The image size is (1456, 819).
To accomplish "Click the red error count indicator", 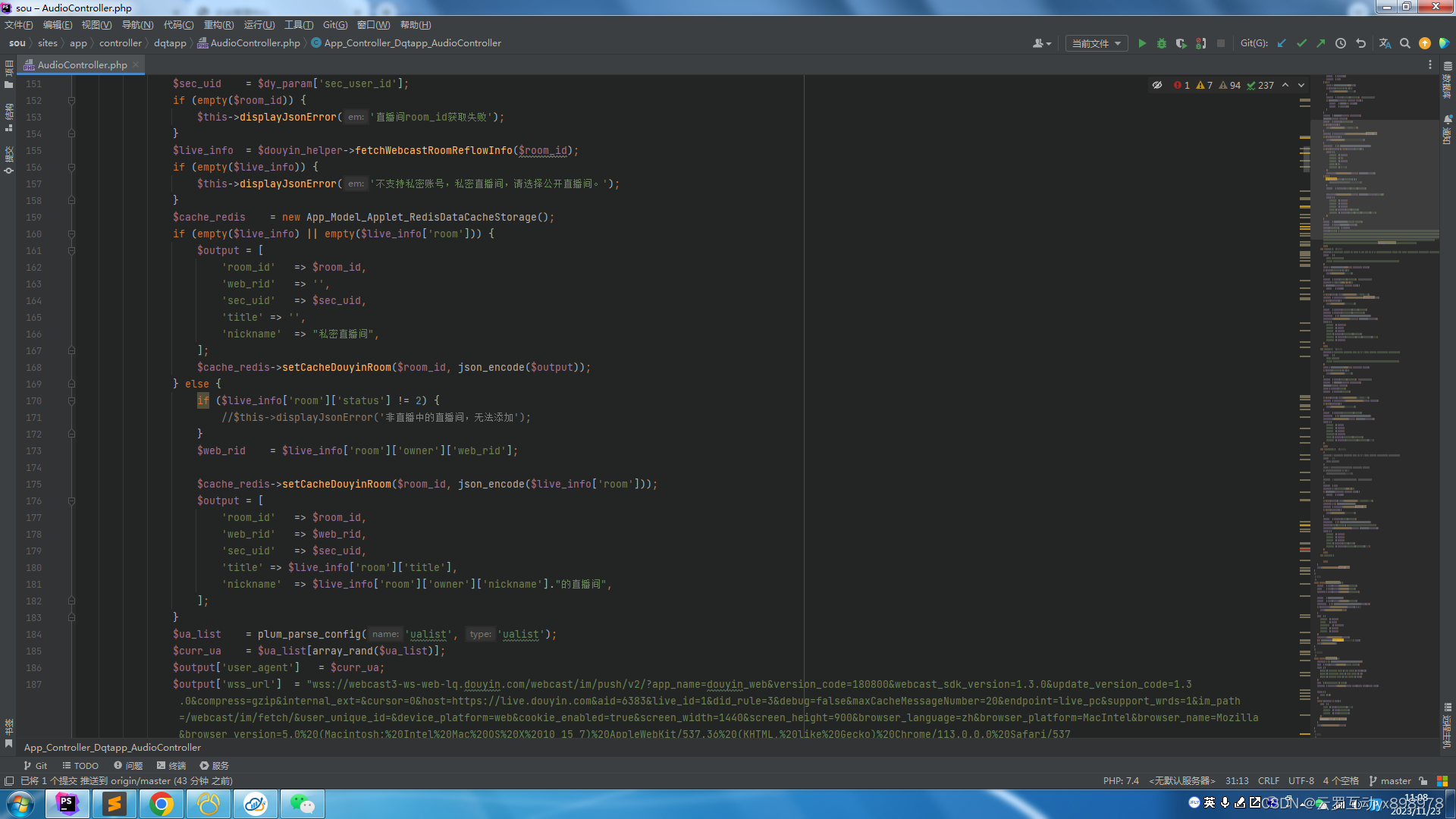I will pyautogui.click(x=1181, y=85).
